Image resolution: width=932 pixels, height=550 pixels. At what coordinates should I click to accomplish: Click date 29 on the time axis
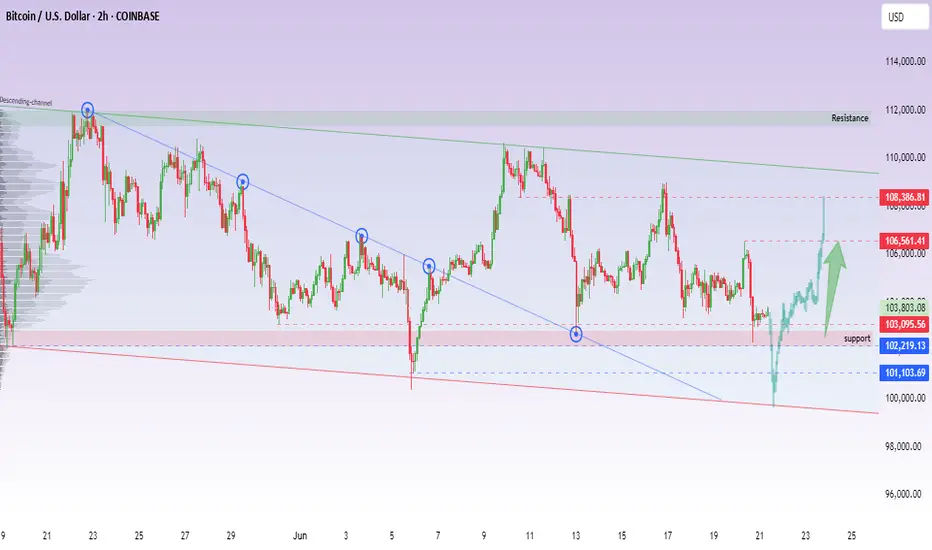click(231, 536)
